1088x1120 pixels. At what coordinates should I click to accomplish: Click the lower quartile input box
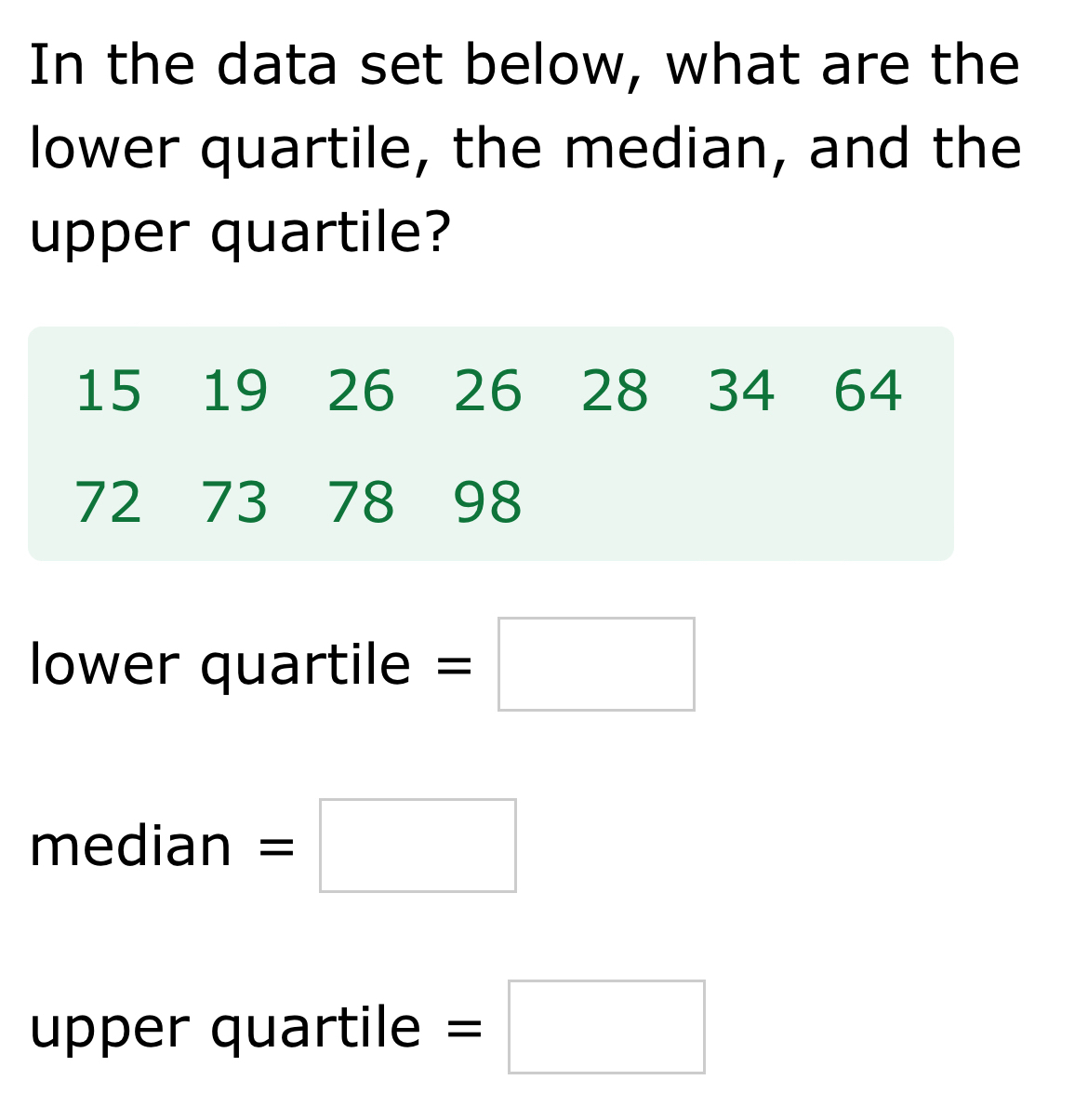tap(595, 663)
